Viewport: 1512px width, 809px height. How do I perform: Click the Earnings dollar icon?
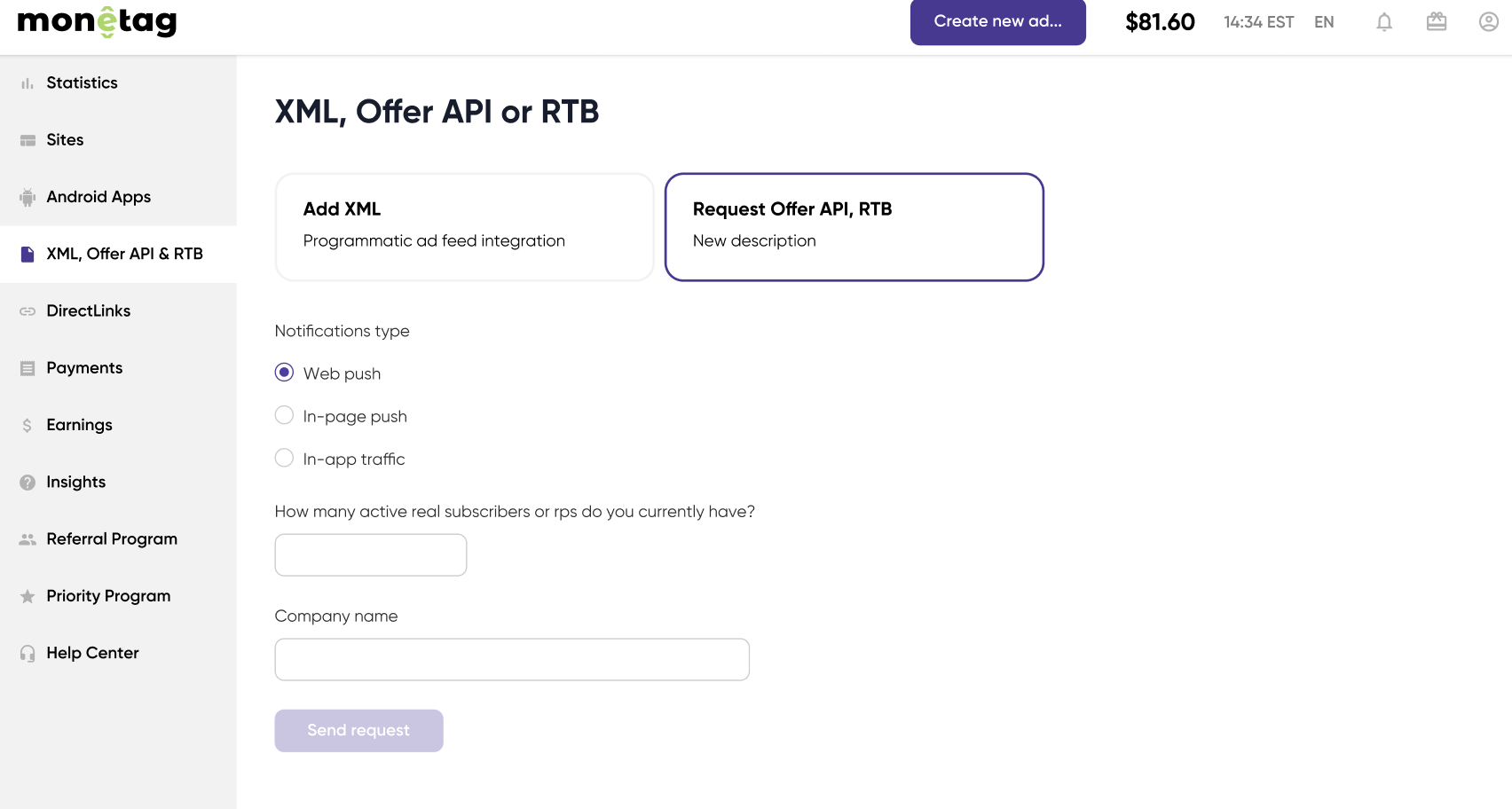28,424
